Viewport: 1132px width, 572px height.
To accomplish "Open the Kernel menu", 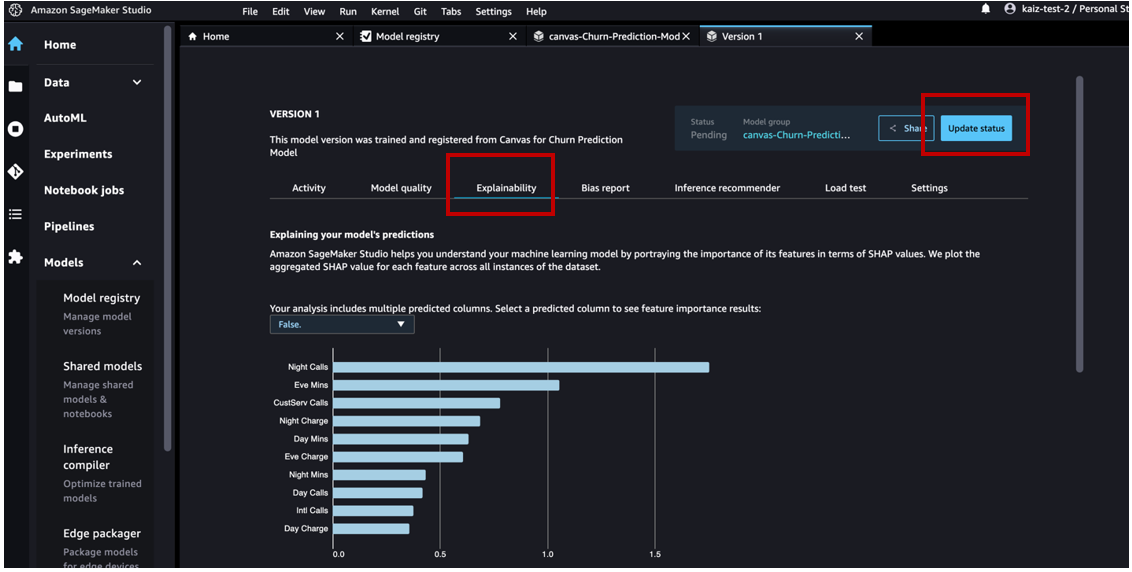I will click(x=385, y=12).
